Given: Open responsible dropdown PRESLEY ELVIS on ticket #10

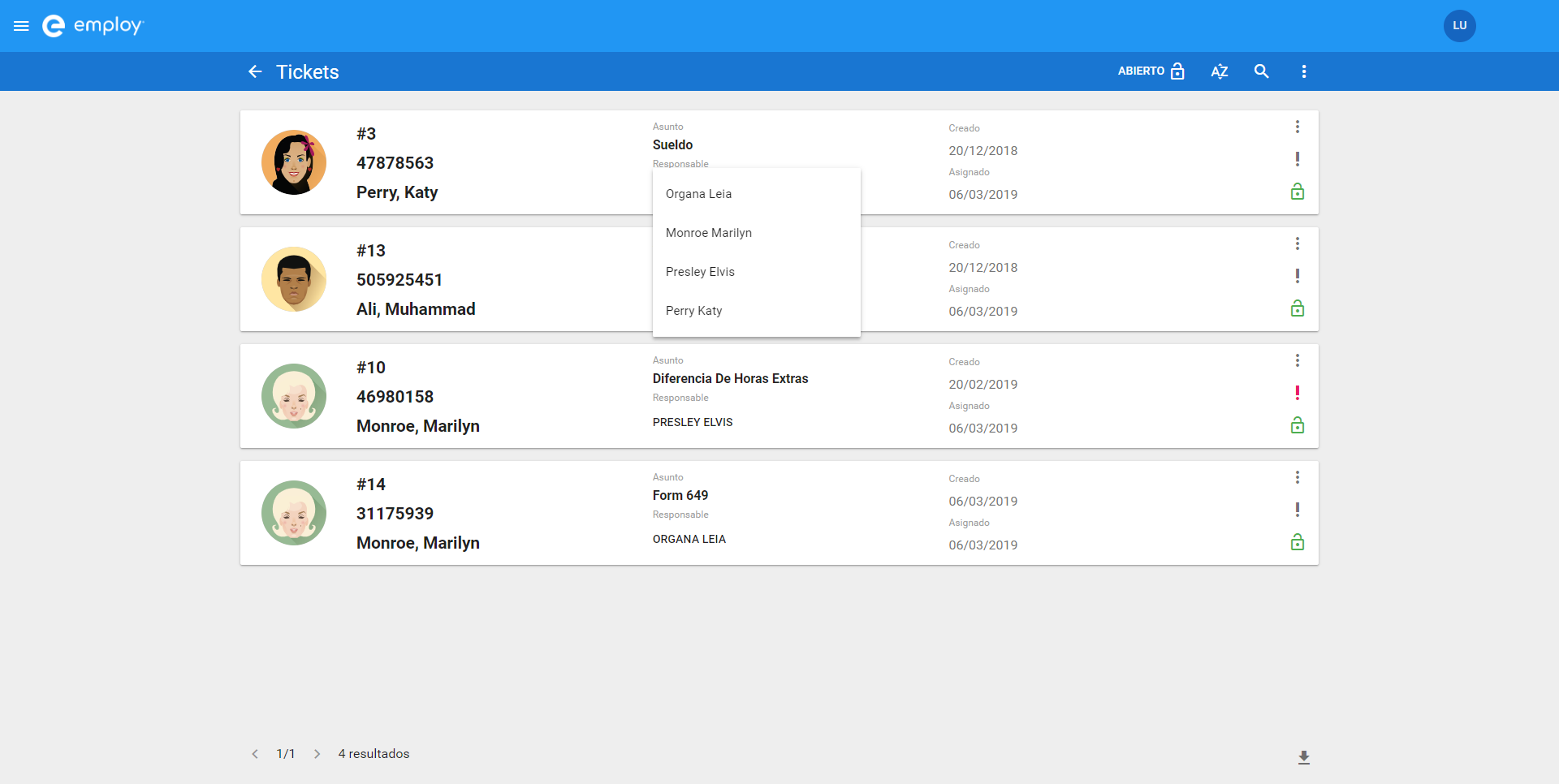Looking at the screenshot, I should pyautogui.click(x=693, y=422).
